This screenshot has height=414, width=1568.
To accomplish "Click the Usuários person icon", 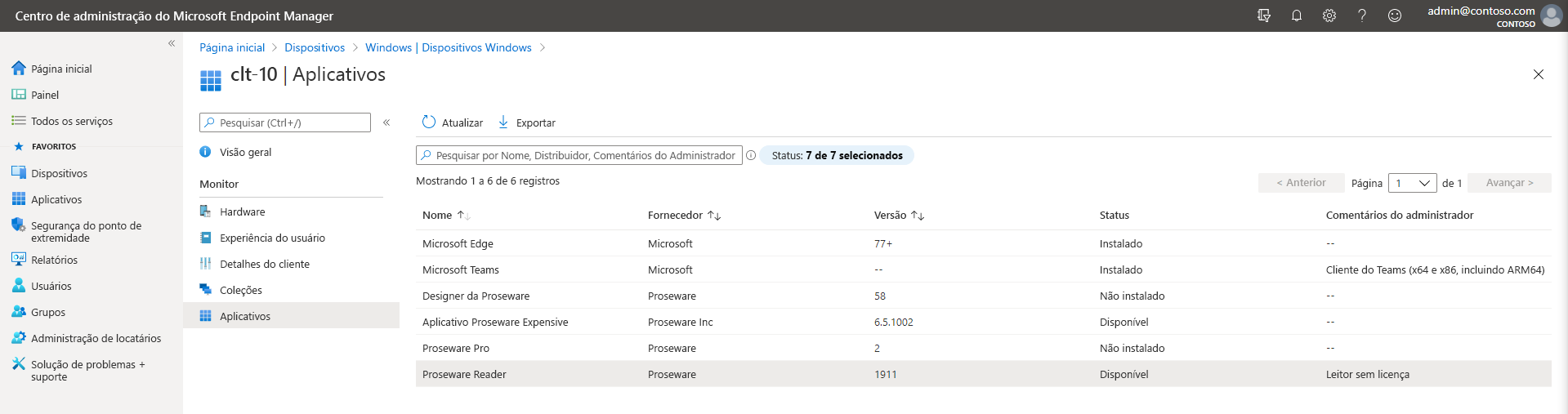I will click(19, 286).
